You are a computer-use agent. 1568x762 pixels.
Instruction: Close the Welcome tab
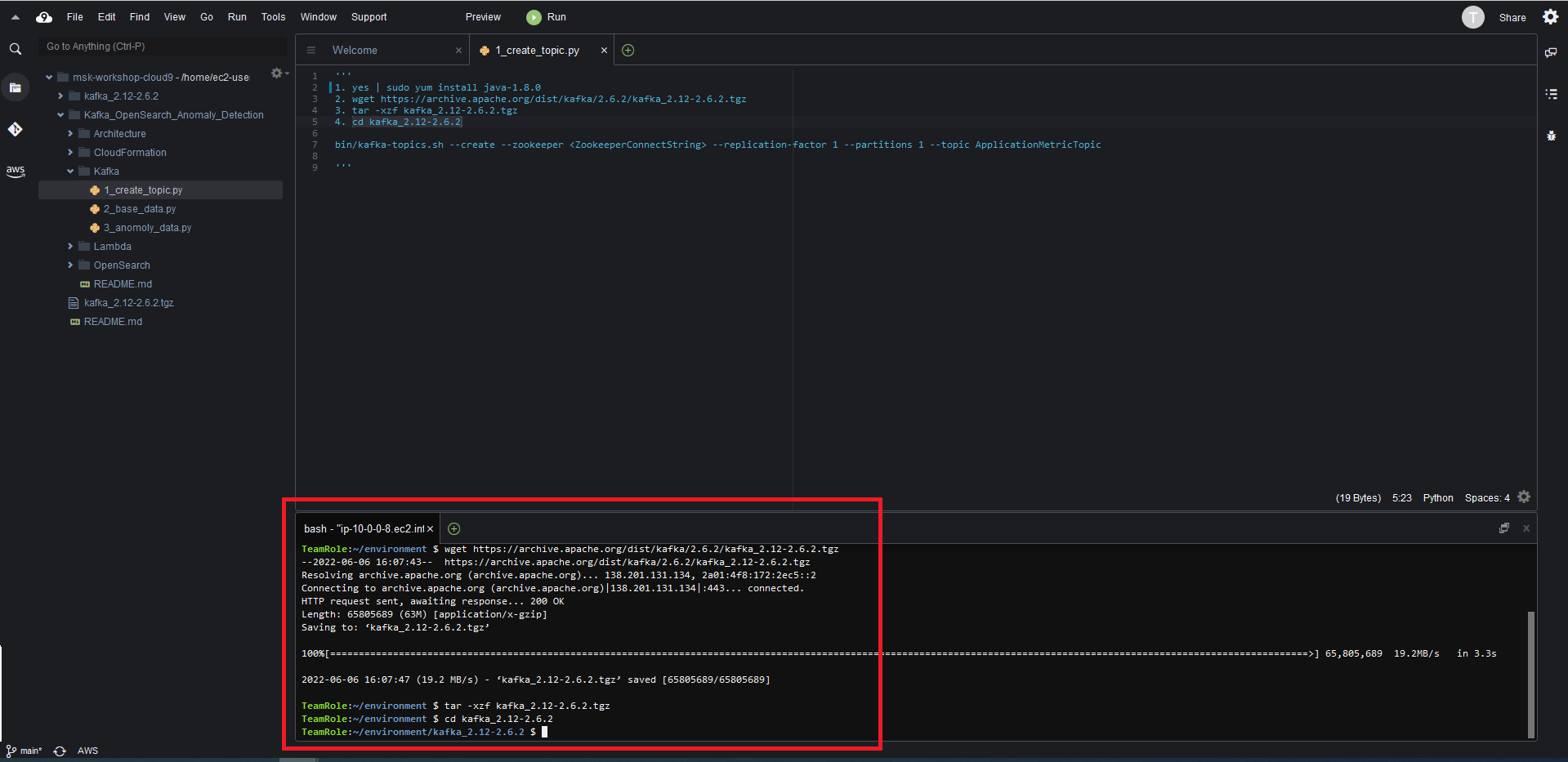click(458, 51)
